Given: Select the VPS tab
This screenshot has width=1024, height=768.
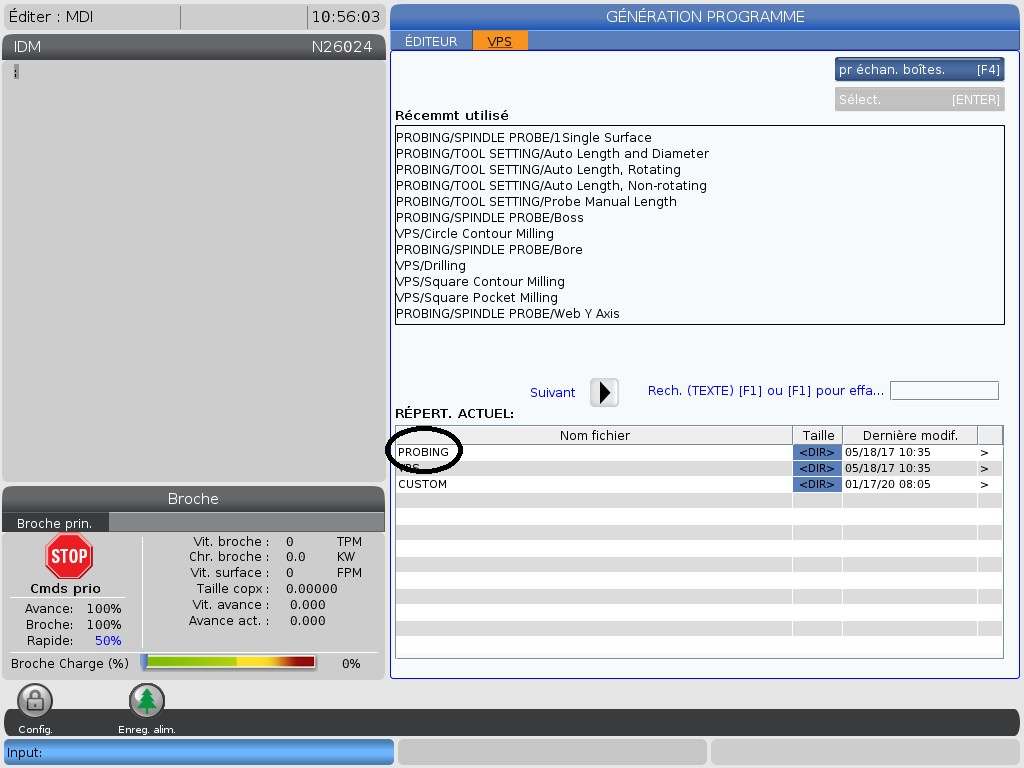Looking at the screenshot, I should [499, 41].
